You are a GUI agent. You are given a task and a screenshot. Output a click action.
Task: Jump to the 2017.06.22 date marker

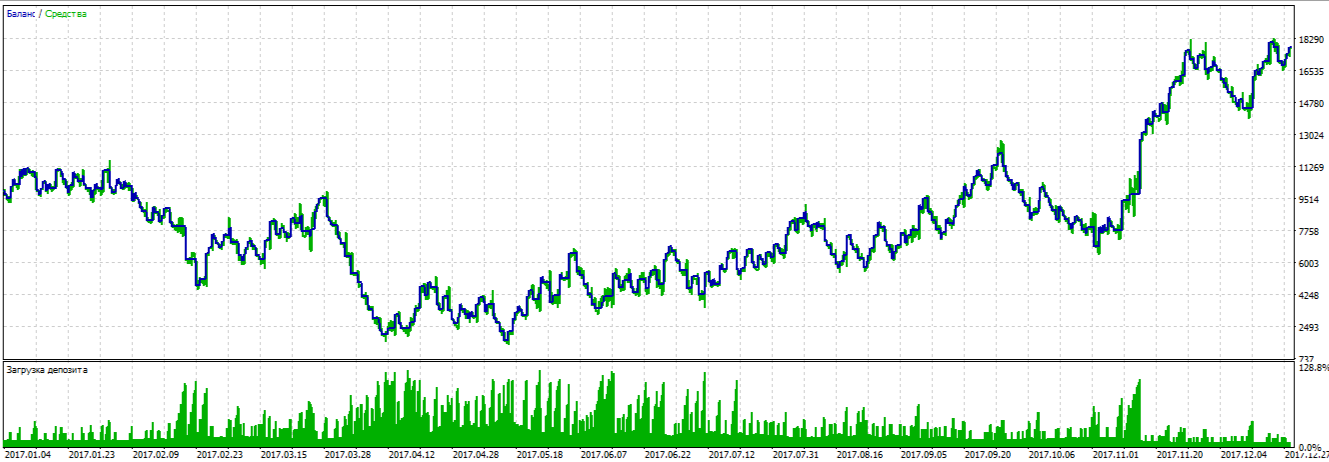[x=668, y=454]
